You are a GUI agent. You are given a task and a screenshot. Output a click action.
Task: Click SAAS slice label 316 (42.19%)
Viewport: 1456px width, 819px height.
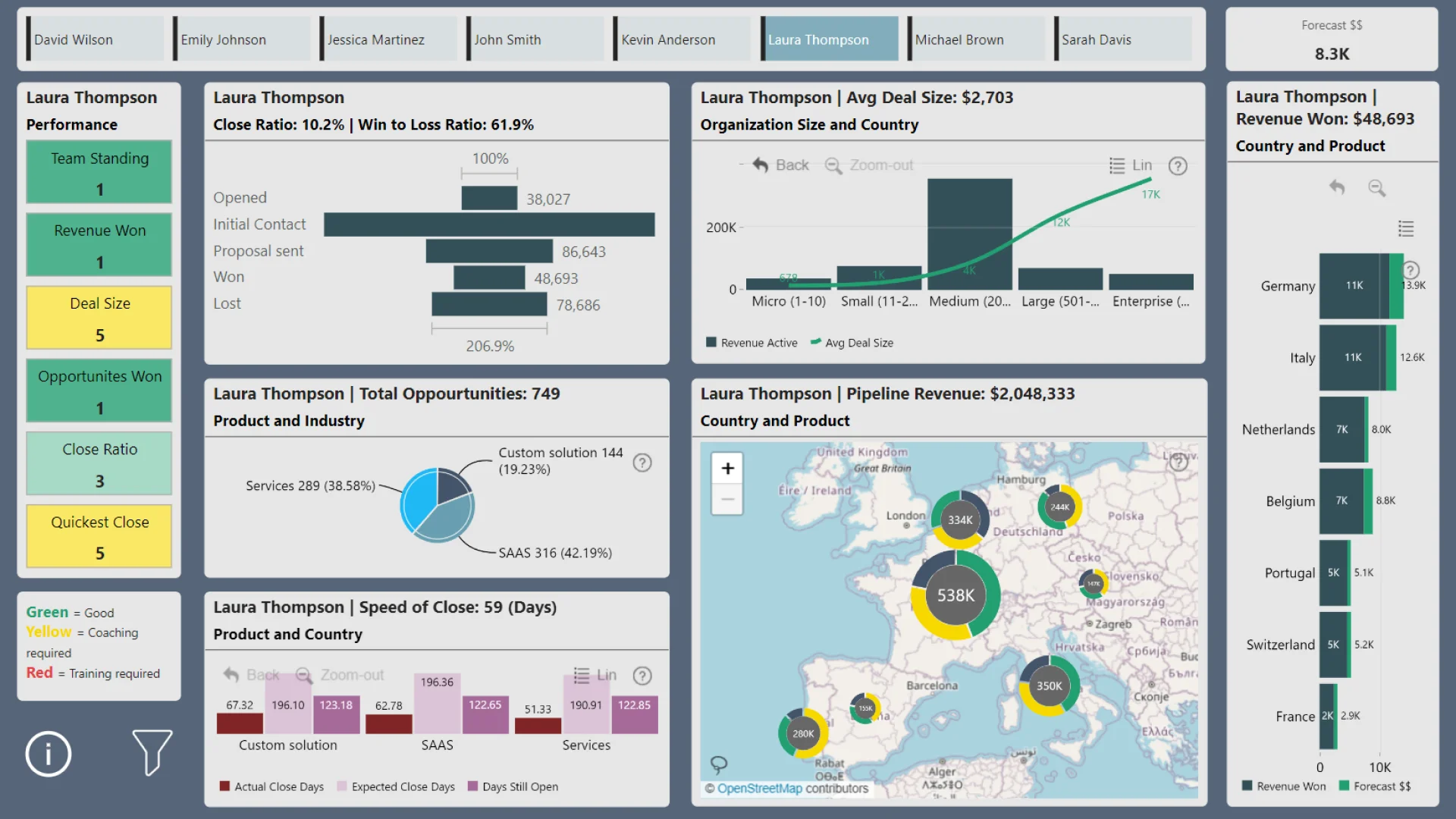(x=554, y=553)
